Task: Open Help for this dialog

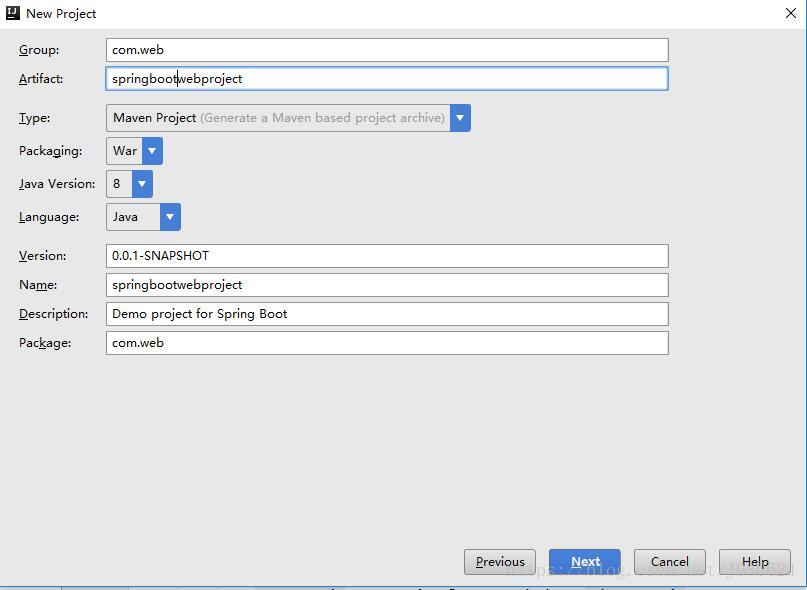Action: click(755, 562)
